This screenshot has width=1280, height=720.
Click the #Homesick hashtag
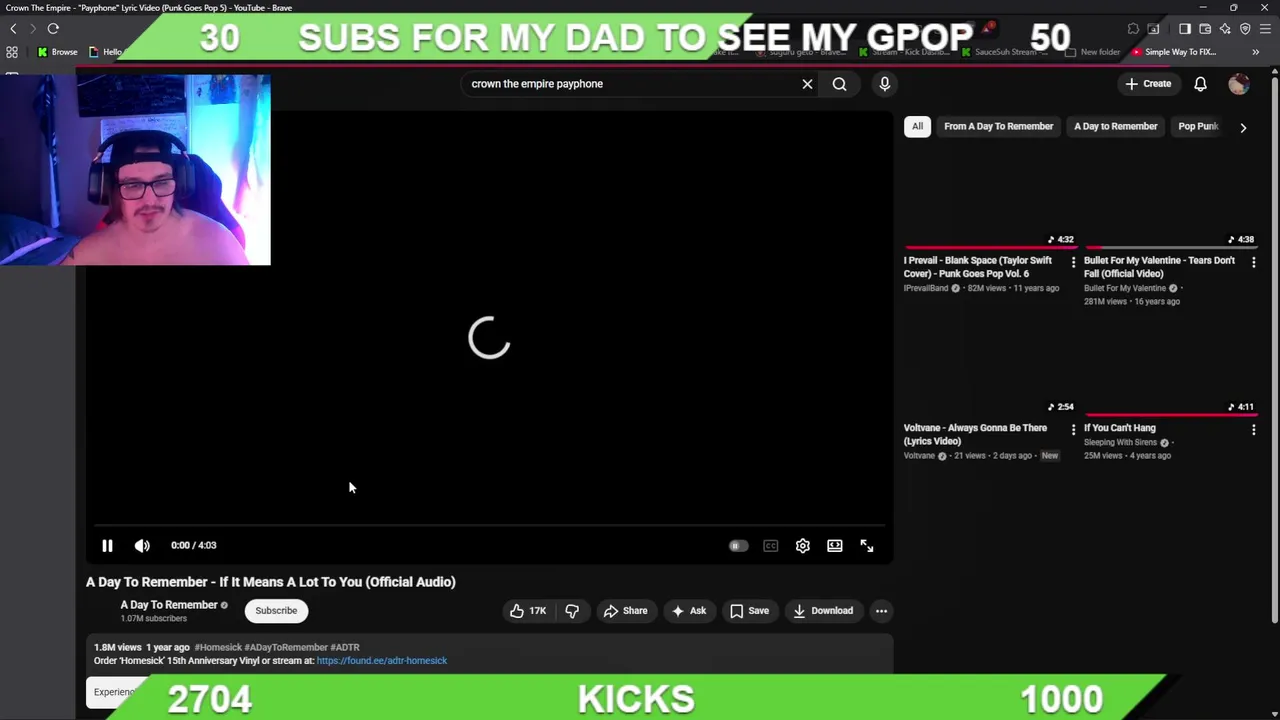tap(218, 647)
